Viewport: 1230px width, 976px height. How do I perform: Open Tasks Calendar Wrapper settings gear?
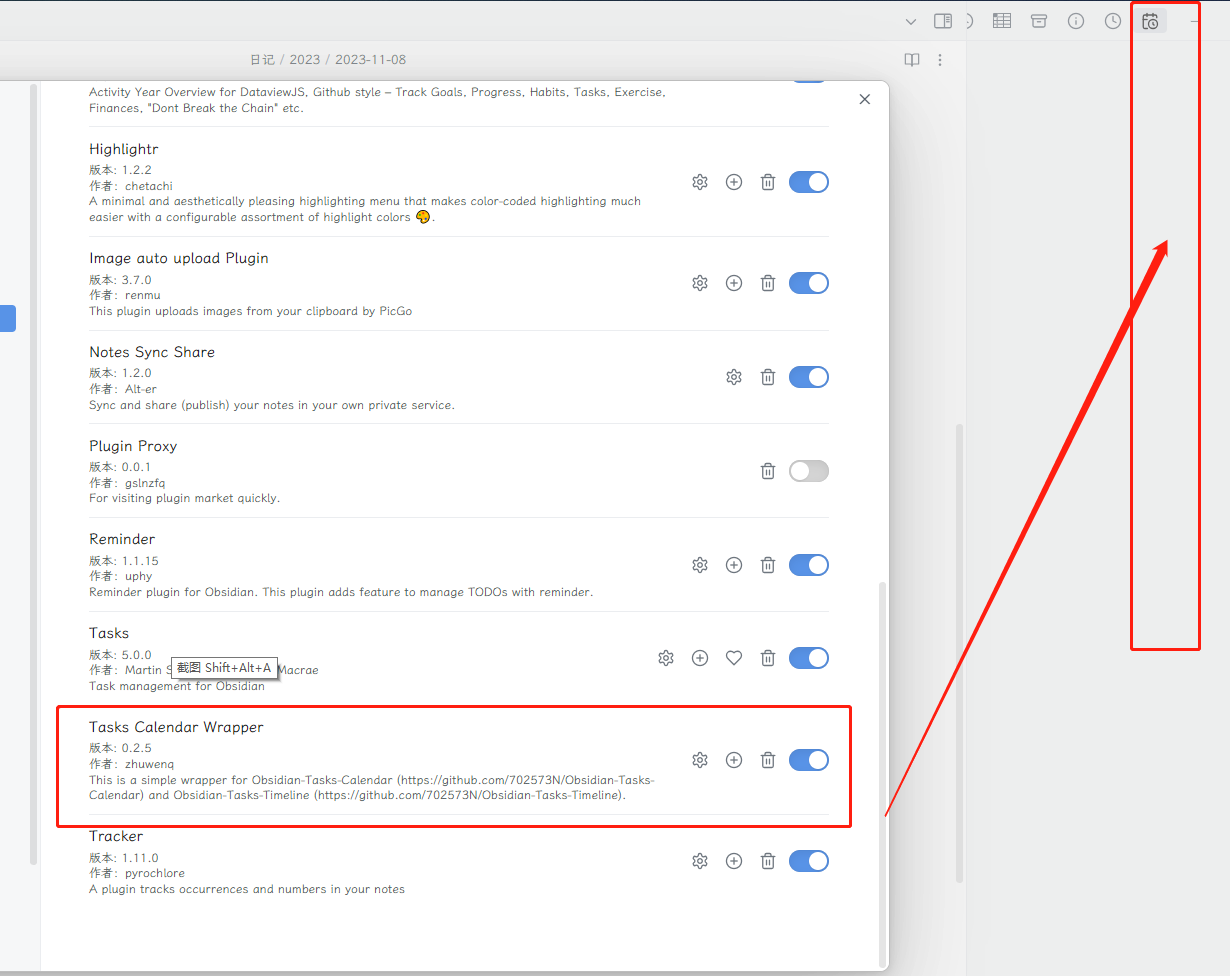click(700, 760)
